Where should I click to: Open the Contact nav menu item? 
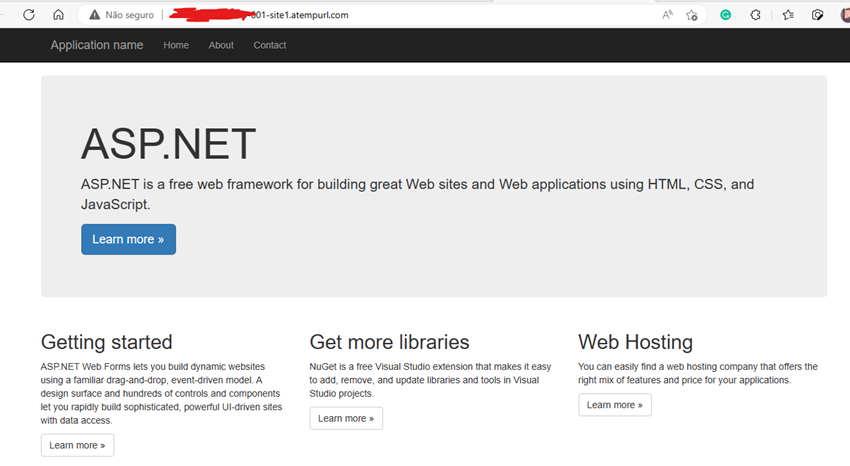pyautogui.click(x=270, y=46)
